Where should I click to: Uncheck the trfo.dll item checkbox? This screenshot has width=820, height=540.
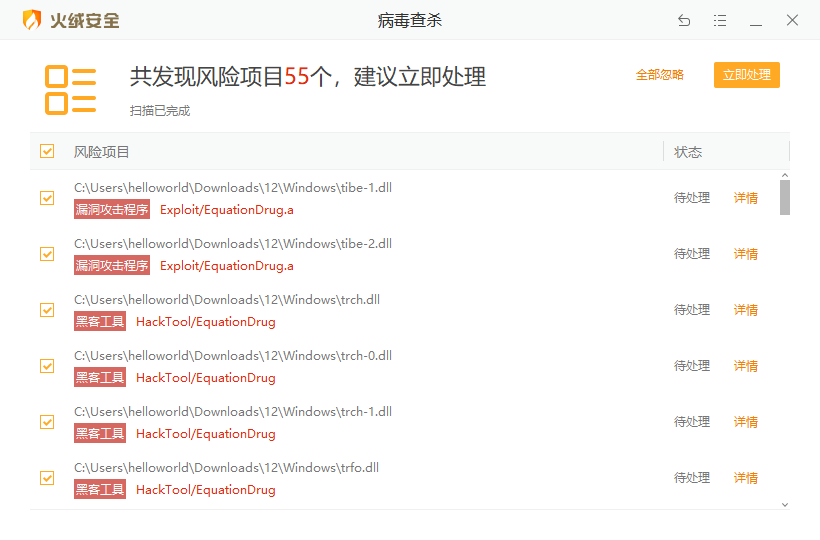[x=47, y=478]
